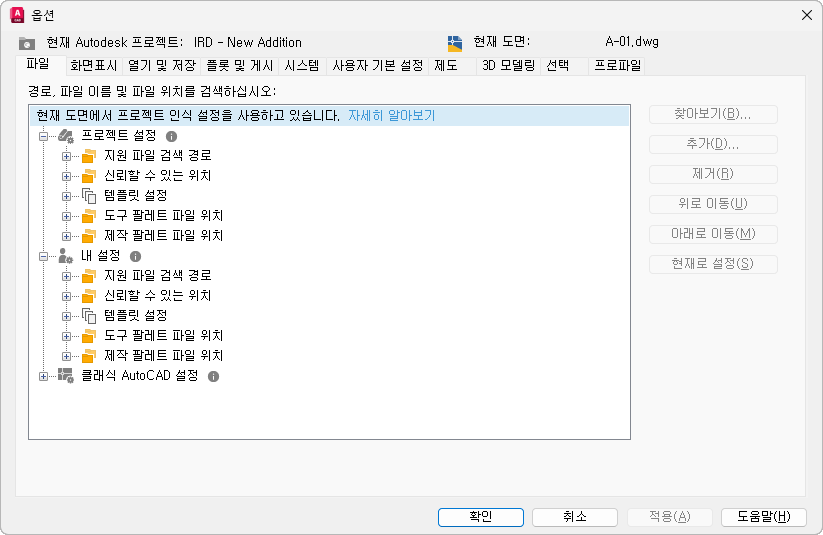
Task: Expand 제작 팔레트 파일 위치 under 내 설정
Action: click(66, 356)
